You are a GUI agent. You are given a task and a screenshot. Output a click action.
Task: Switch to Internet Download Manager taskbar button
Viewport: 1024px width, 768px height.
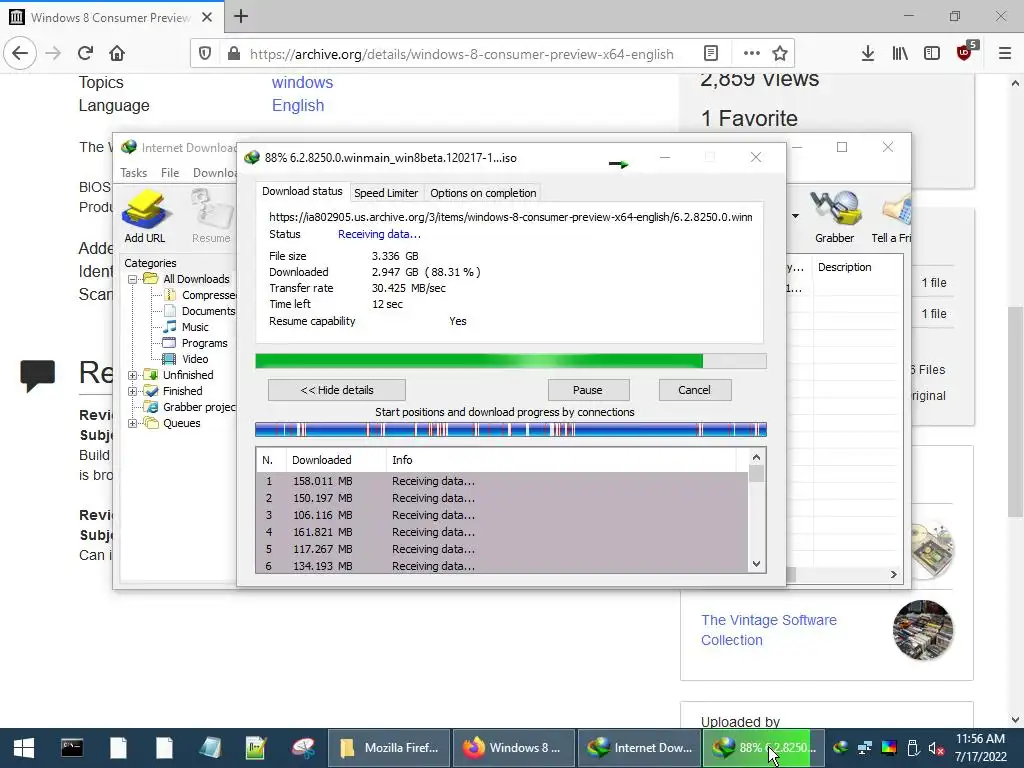(x=639, y=748)
